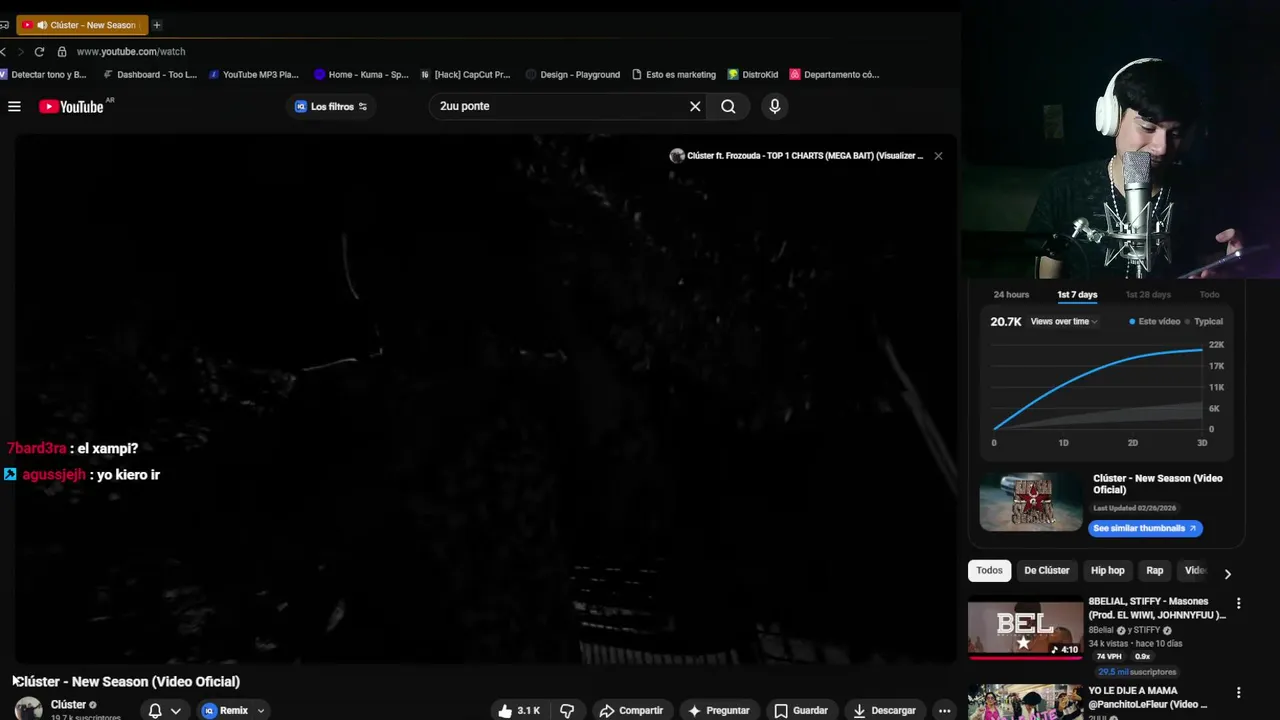Go to YouTube home via logo
Image resolution: width=1280 pixels, height=720 pixels.
(x=72, y=106)
